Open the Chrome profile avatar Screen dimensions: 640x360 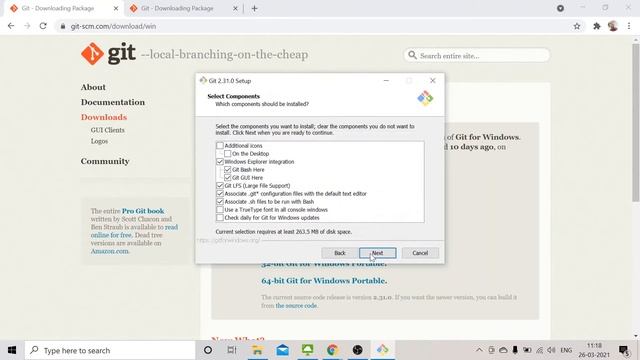[x=613, y=26]
